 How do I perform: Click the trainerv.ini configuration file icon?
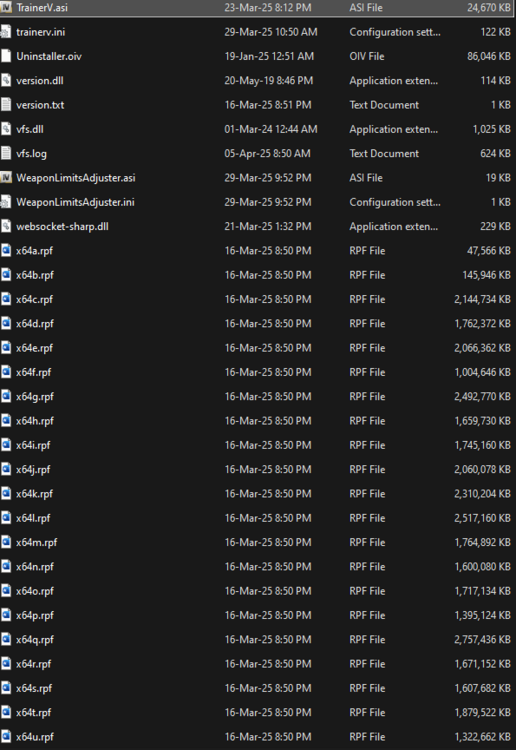6,32
